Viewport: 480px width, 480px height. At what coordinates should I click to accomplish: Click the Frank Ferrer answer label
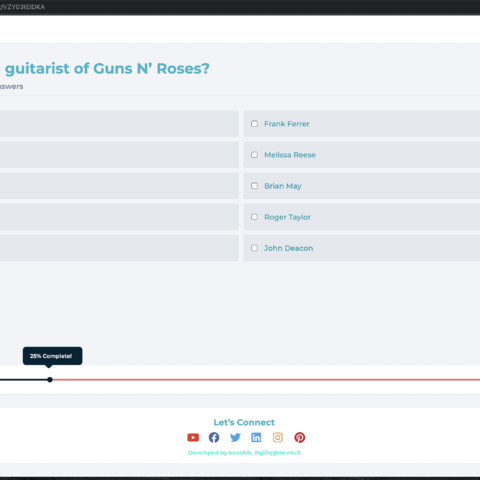pyautogui.click(x=287, y=124)
